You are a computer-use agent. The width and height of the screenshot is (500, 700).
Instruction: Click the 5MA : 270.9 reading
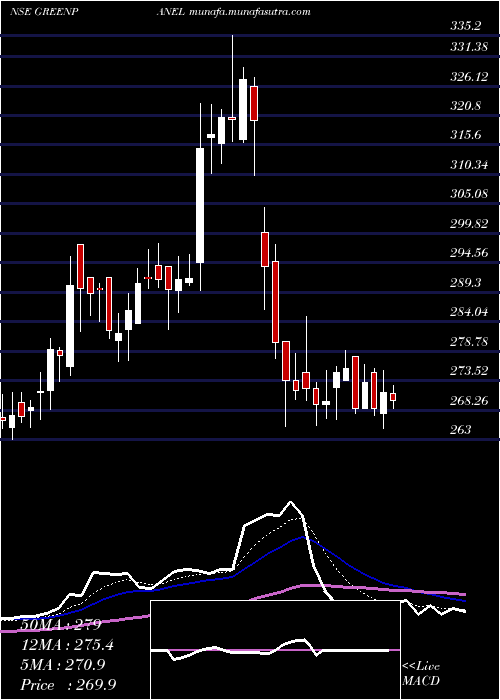(x=63, y=665)
